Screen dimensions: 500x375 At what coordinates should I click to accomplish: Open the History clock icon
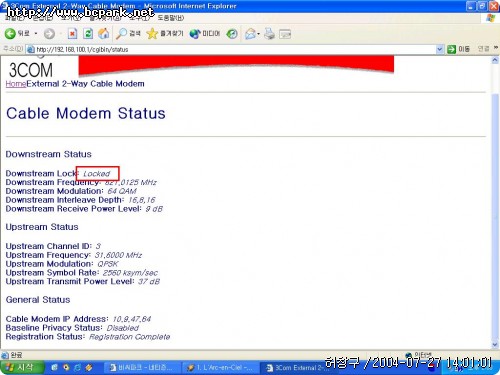pyautogui.click(x=232, y=33)
